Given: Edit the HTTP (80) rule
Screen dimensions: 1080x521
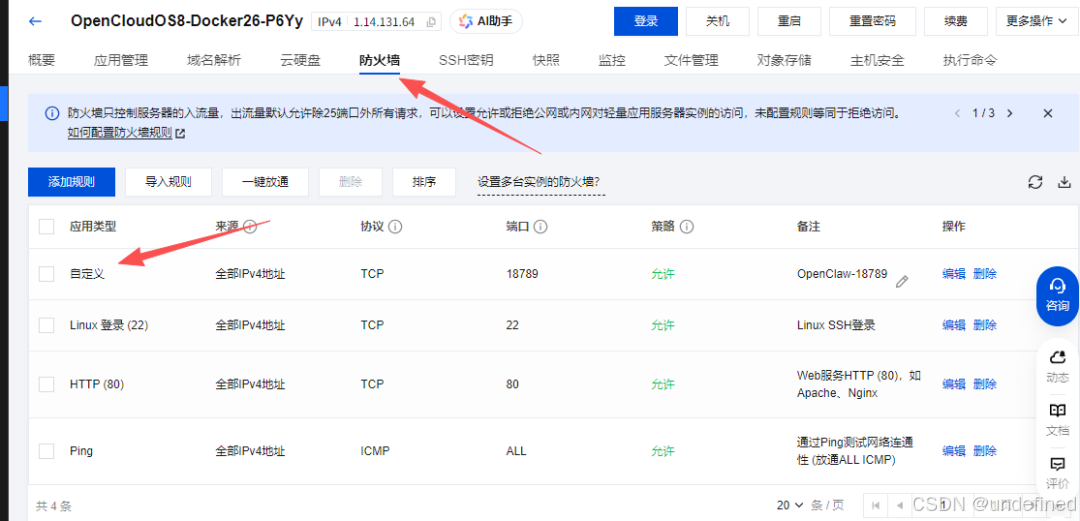Looking at the screenshot, I should pyautogui.click(x=954, y=384).
